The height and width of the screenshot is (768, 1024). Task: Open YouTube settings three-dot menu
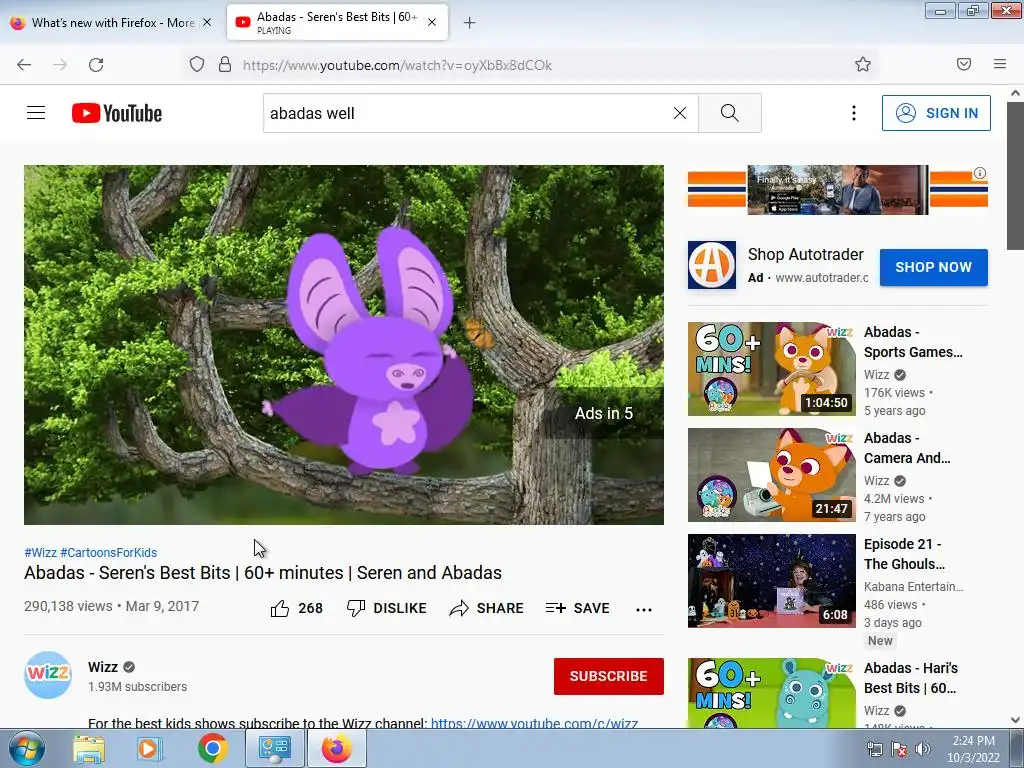[x=854, y=113]
